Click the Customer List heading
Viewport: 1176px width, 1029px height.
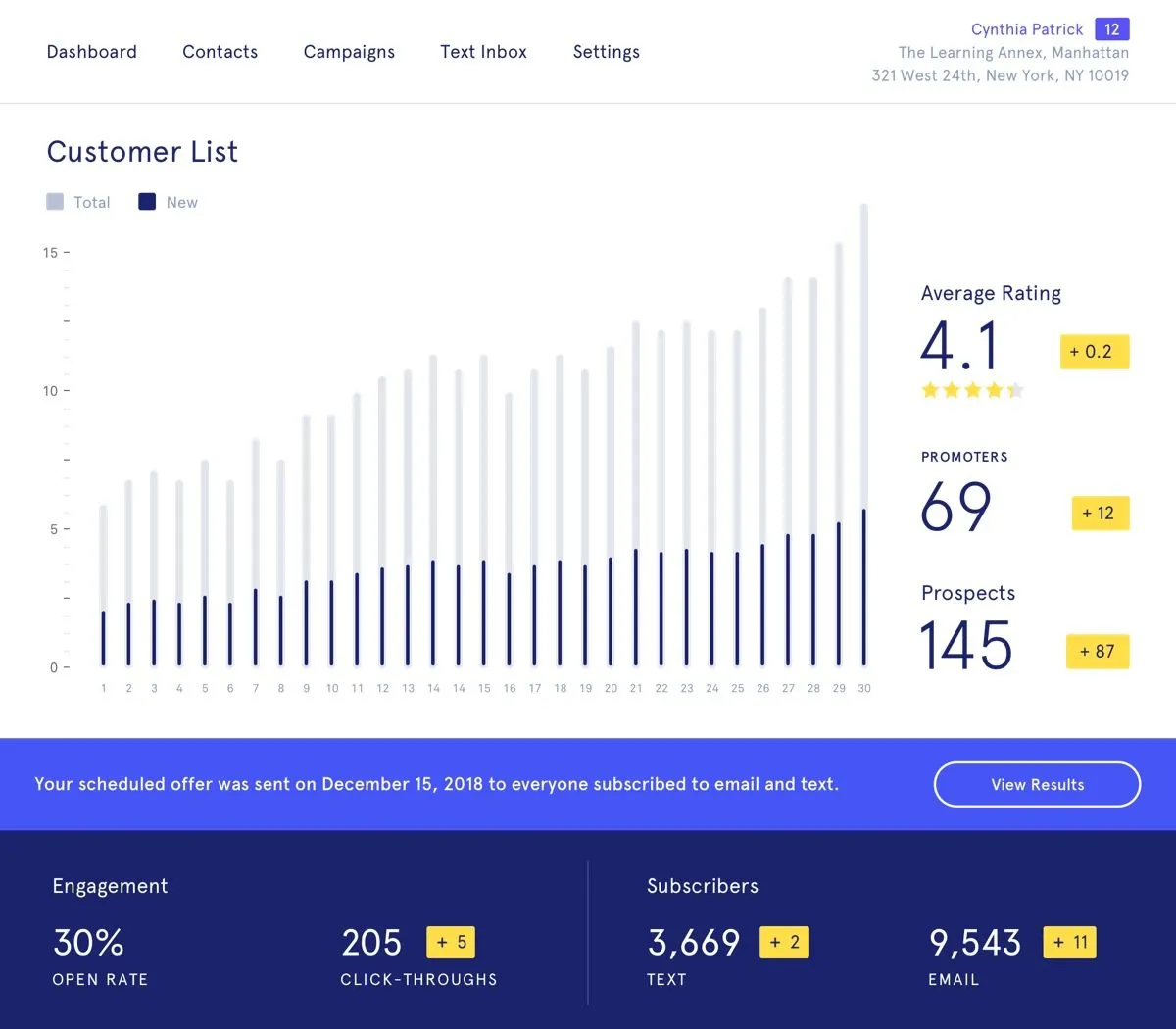(x=142, y=152)
